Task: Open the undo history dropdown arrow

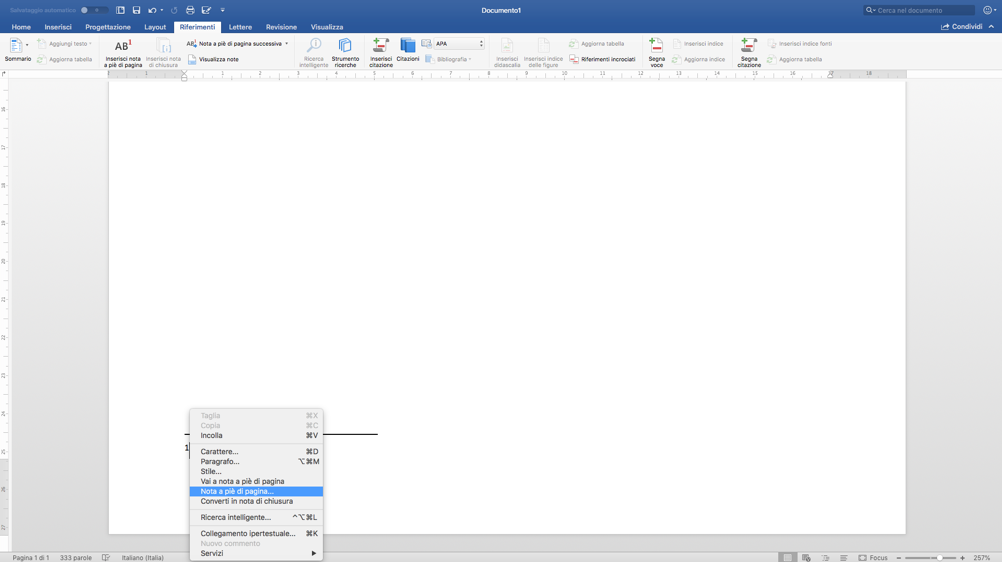Action: pyautogui.click(x=162, y=10)
